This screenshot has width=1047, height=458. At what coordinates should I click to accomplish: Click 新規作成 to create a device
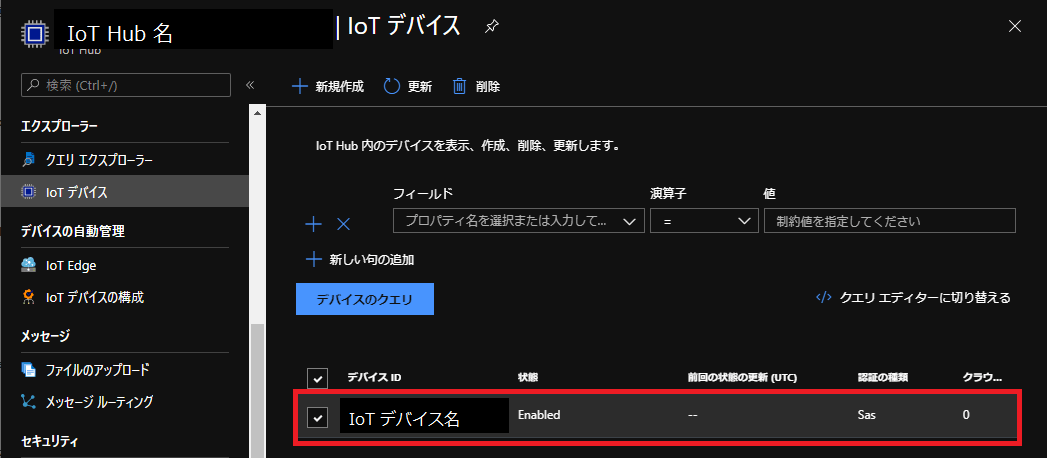pyautogui.click(x=329, y=86)
